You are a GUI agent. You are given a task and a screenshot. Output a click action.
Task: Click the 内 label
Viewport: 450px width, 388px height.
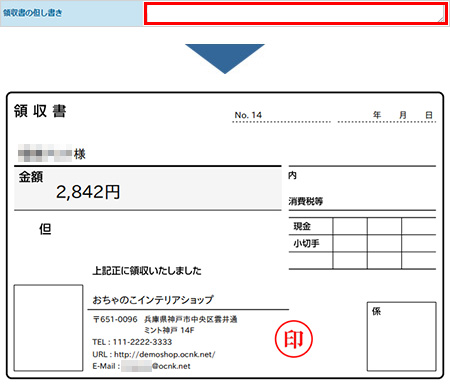point(292,175)
